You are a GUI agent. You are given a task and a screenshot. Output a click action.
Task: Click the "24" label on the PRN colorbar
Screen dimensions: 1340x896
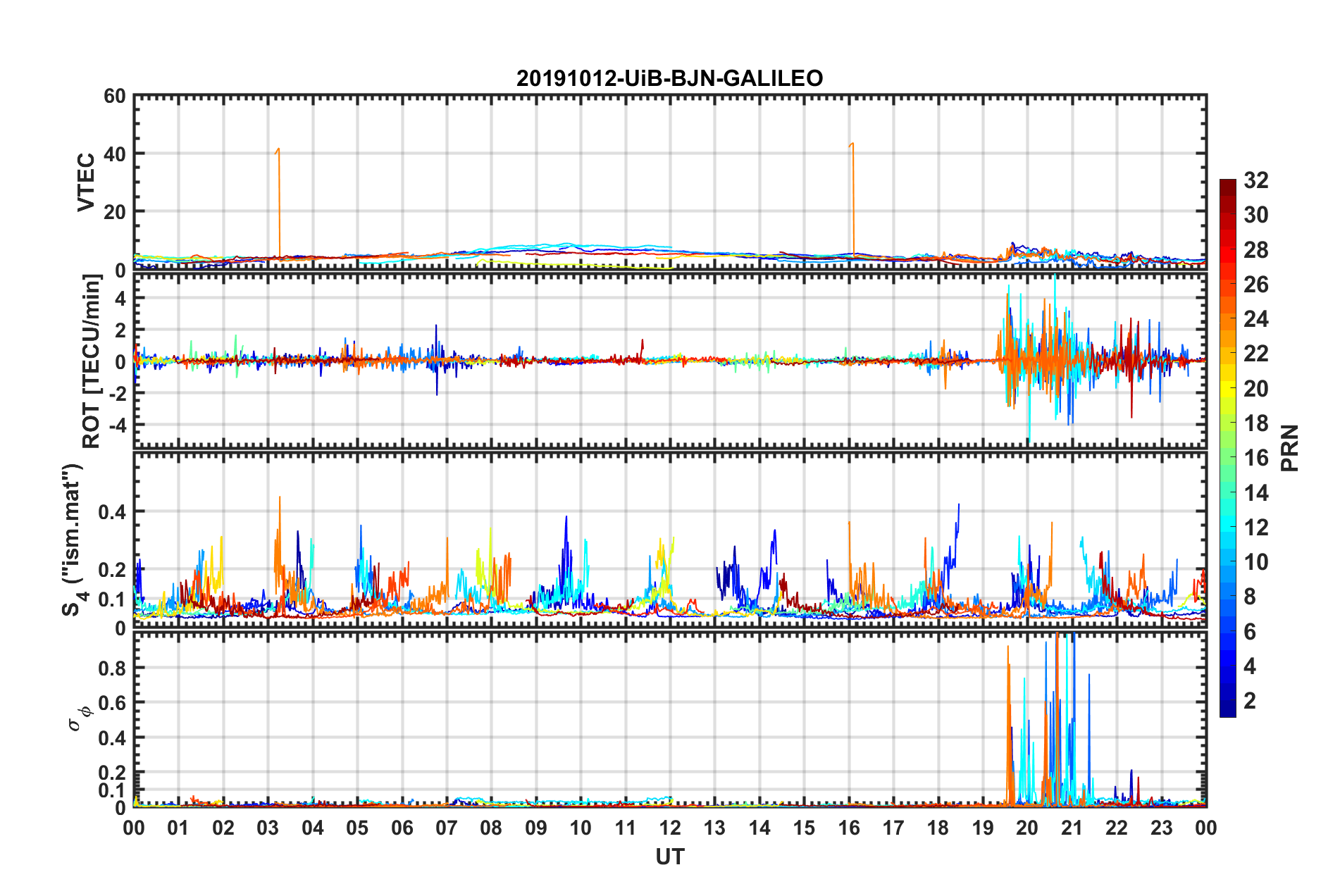click(x=1256, y=319)
